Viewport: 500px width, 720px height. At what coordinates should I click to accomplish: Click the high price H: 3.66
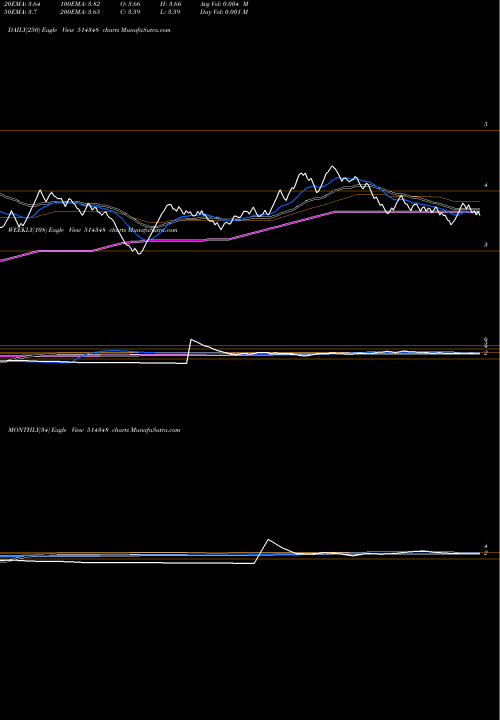tap(172, 4)
